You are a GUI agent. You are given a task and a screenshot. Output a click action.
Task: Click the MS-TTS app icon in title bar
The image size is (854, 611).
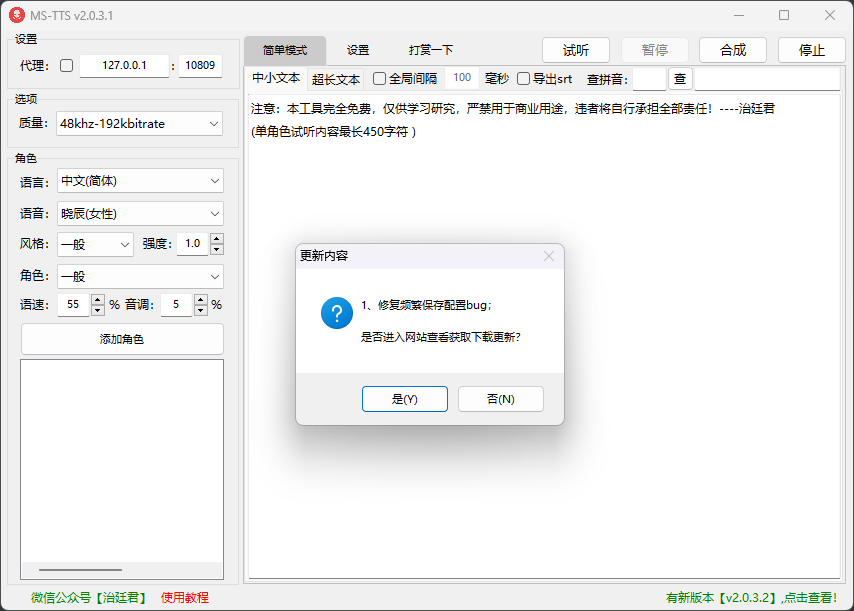coord(16,15)
